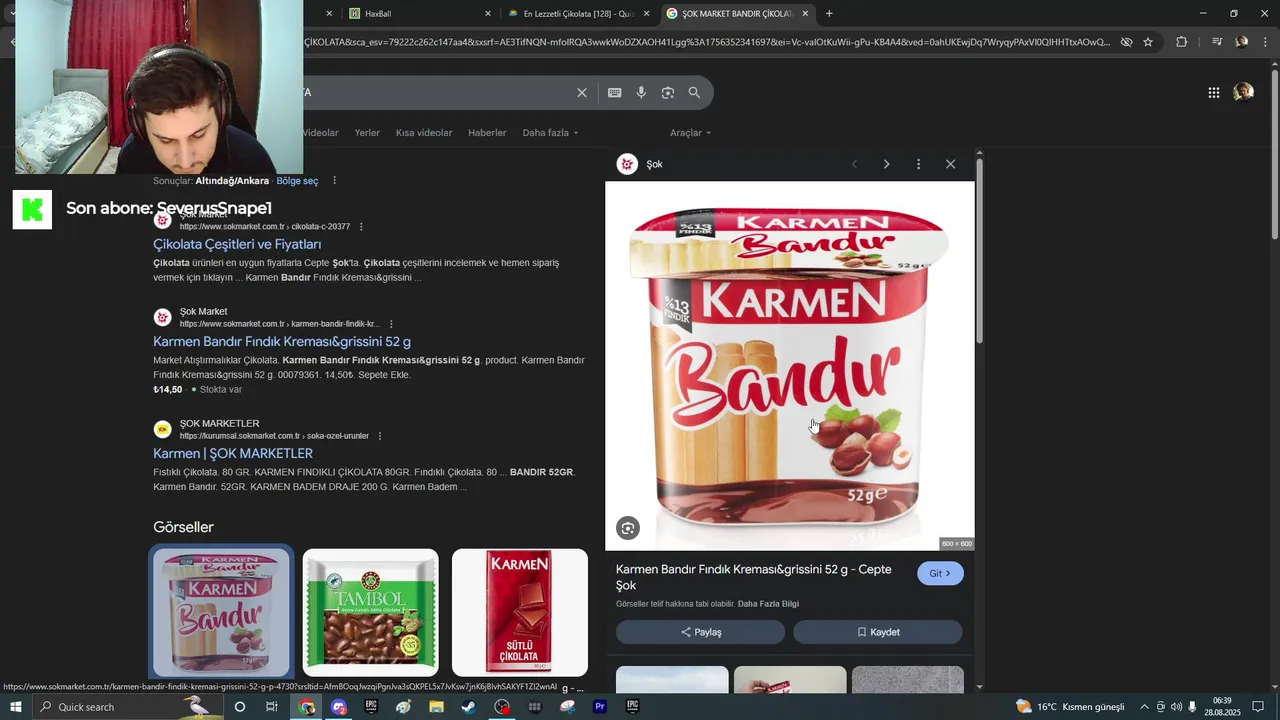
Task: Open Karmen | ŞOK MARKETLER result
Action: 233,453
